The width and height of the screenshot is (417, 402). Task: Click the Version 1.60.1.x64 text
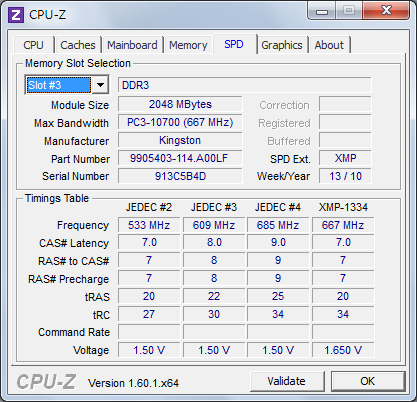point(133,383)
